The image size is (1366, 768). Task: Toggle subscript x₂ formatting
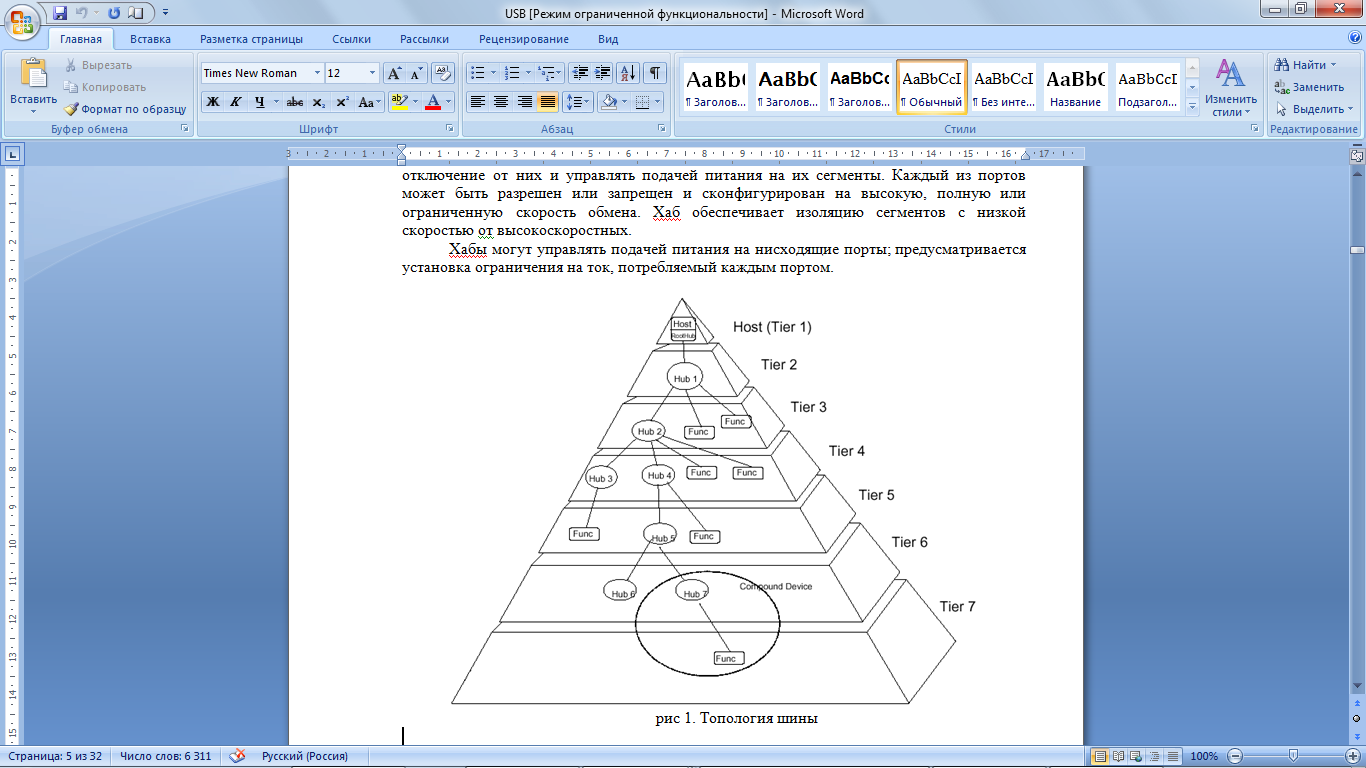318,102
